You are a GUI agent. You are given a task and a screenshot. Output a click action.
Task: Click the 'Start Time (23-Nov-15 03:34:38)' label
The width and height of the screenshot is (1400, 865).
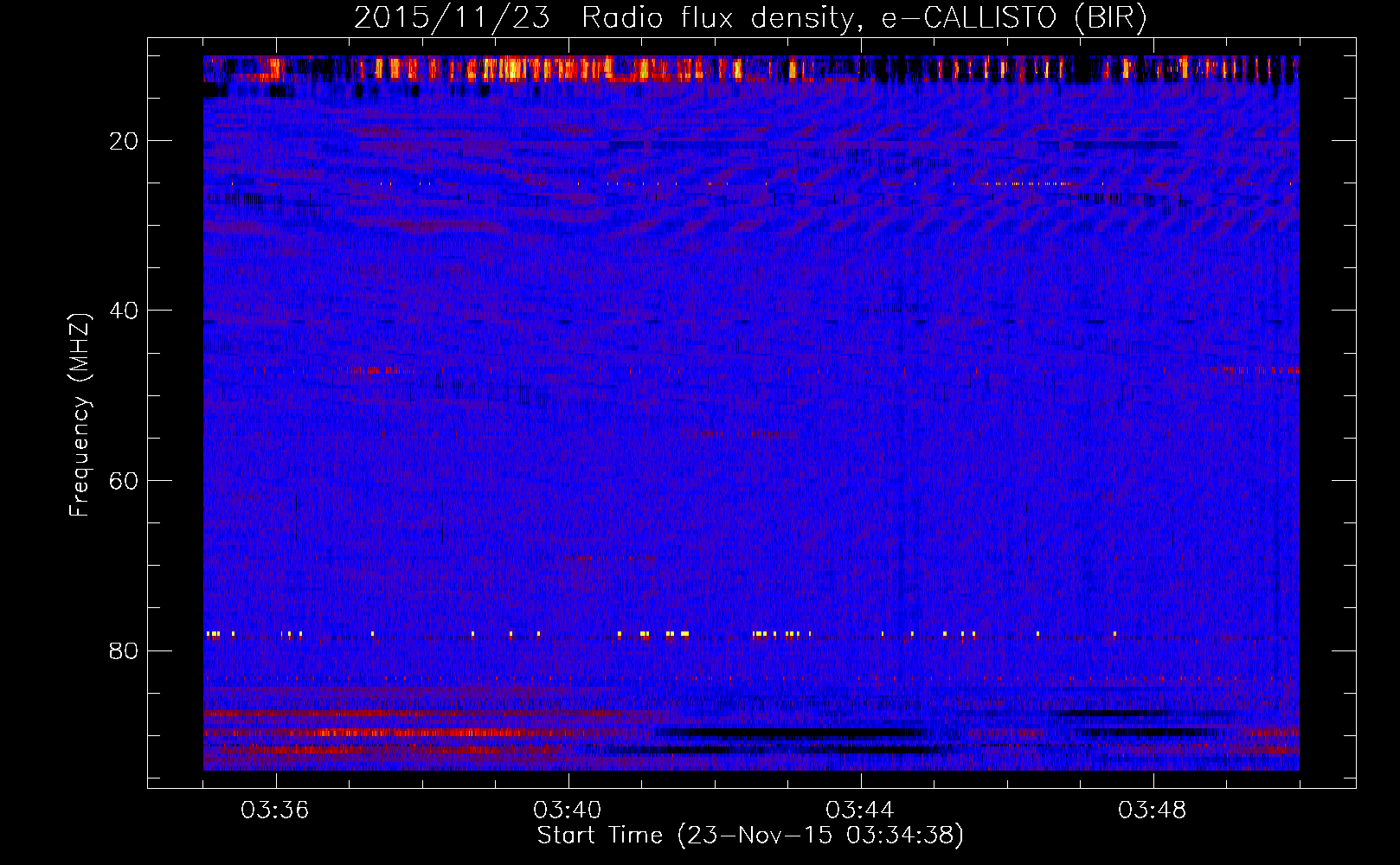(x=750, y=836)
